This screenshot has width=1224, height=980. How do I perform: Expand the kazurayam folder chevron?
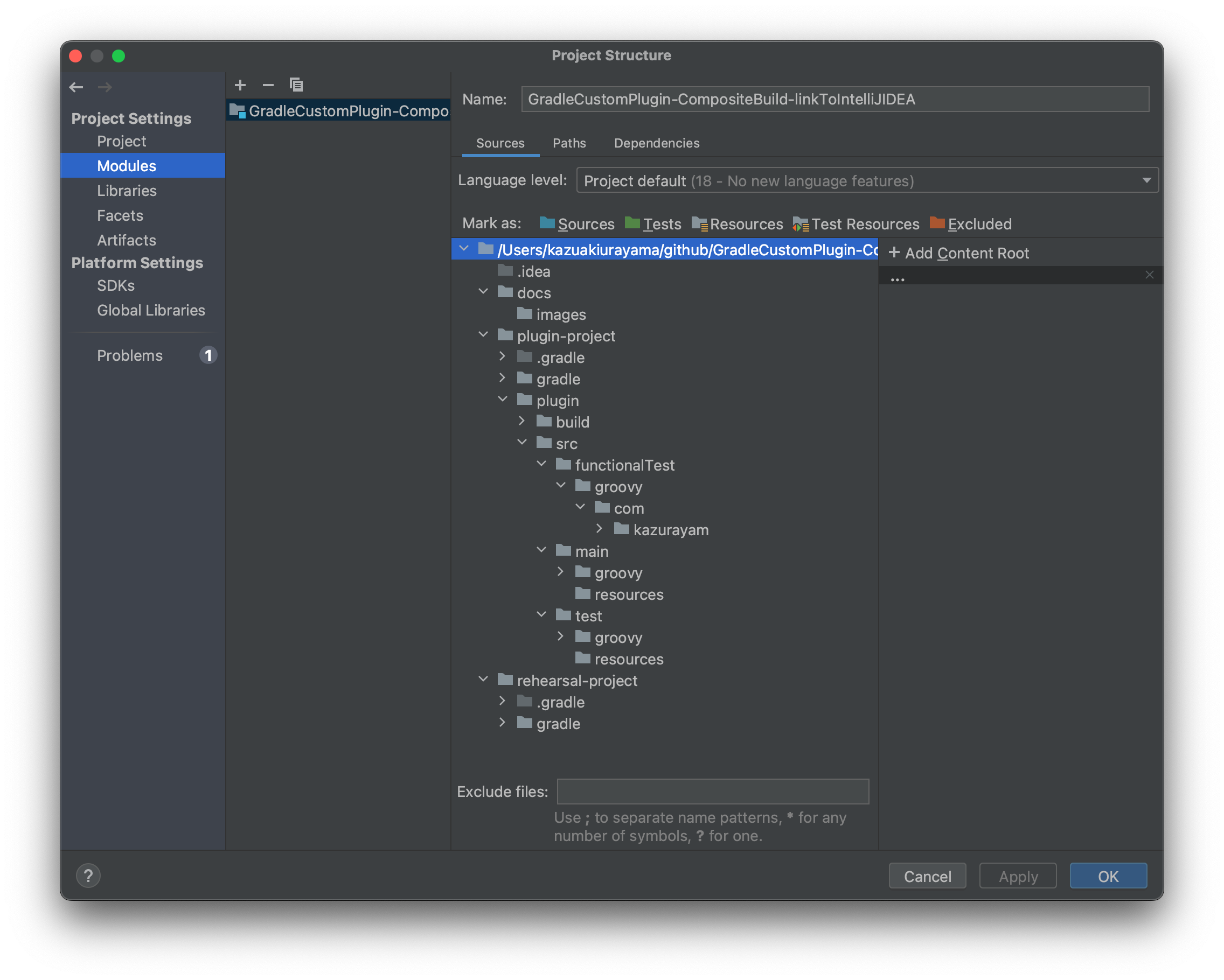click(600, 528)
